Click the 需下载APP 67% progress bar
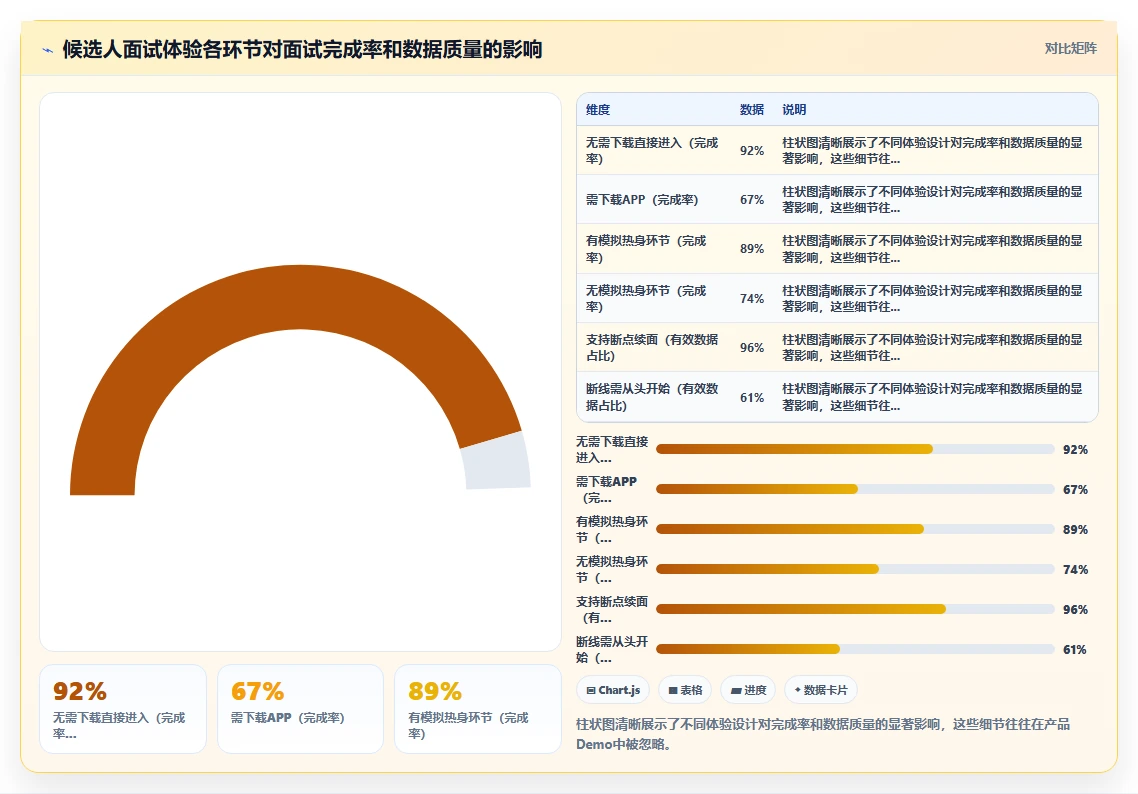The width and height of the screenshot is (1138, 794). tap(855, 489)
